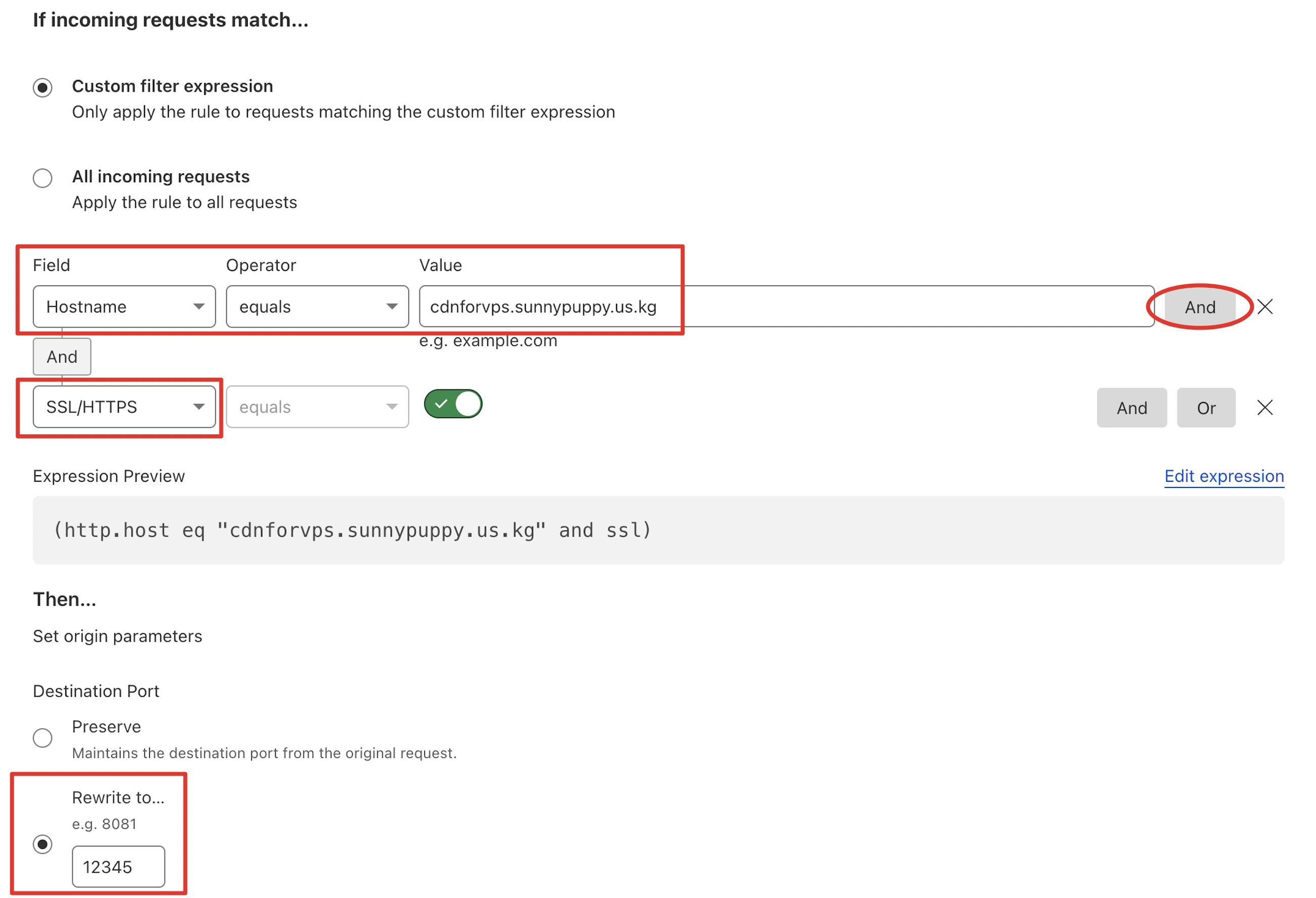1316x898 pixels.
Task: Remove the Hostname filter condition row
Action: click(x=1264, y=306)
